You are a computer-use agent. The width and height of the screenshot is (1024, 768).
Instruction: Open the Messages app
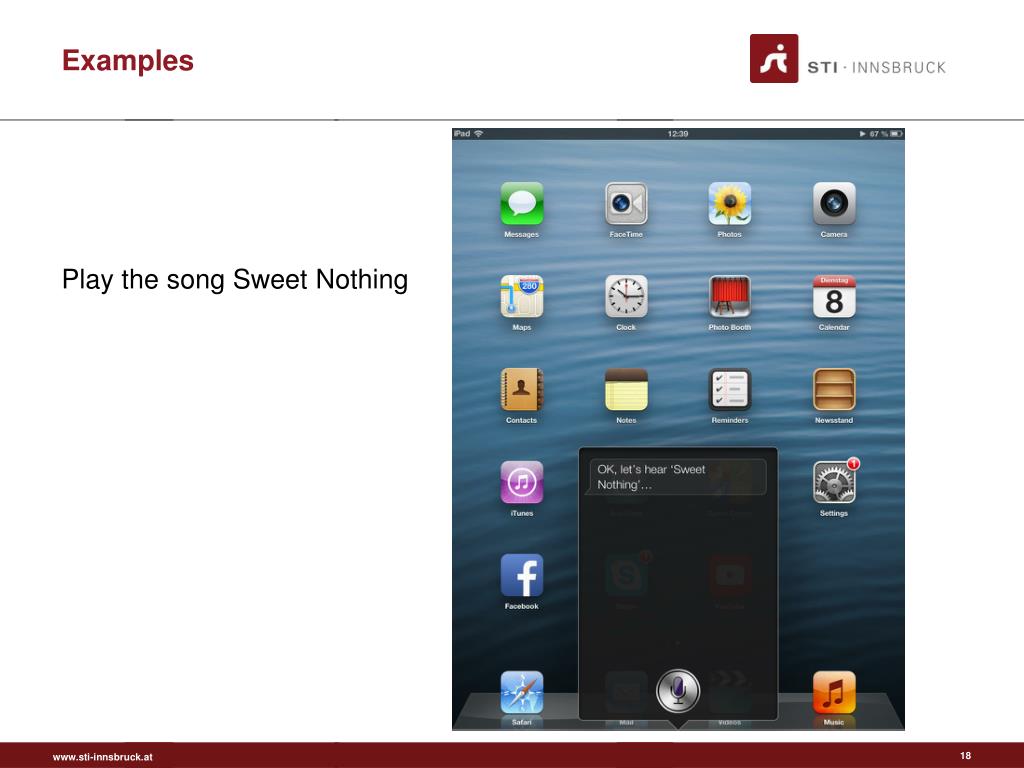(x=522, y=204)
